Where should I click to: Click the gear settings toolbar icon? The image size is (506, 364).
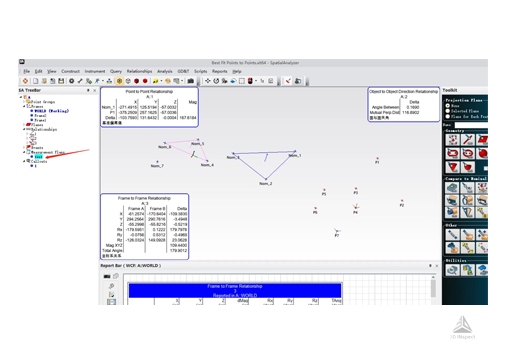(x=71, y=81)
